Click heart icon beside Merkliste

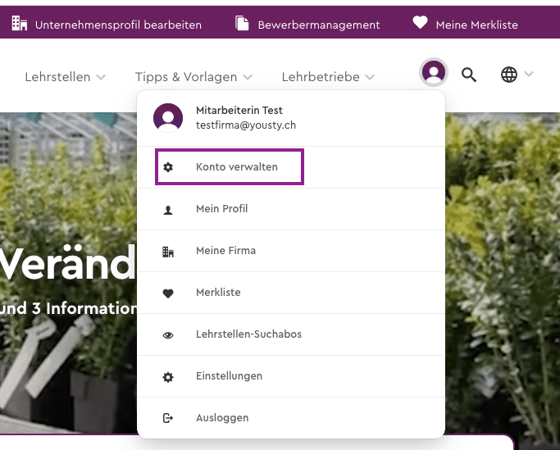coord(168,294)
